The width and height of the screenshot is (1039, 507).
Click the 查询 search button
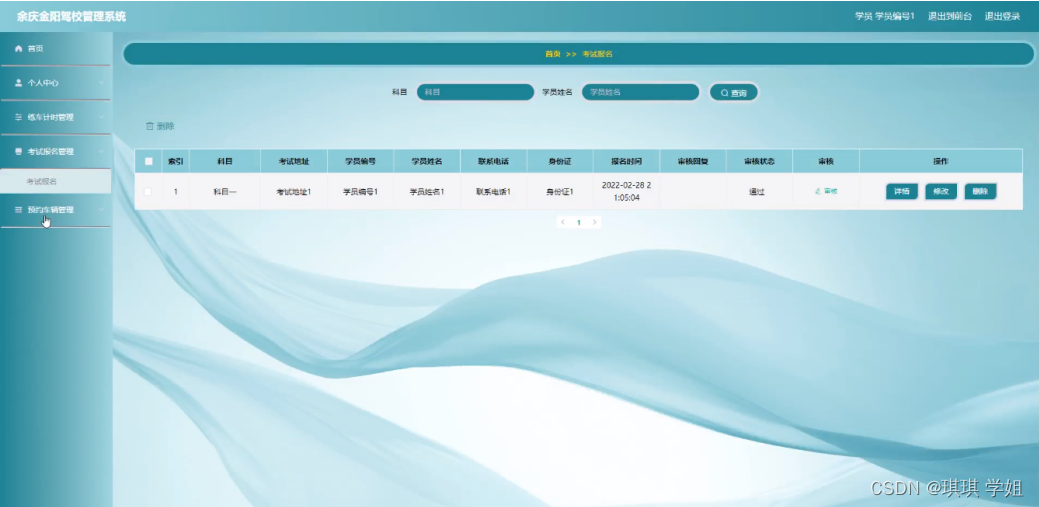(x=734, y=93)
